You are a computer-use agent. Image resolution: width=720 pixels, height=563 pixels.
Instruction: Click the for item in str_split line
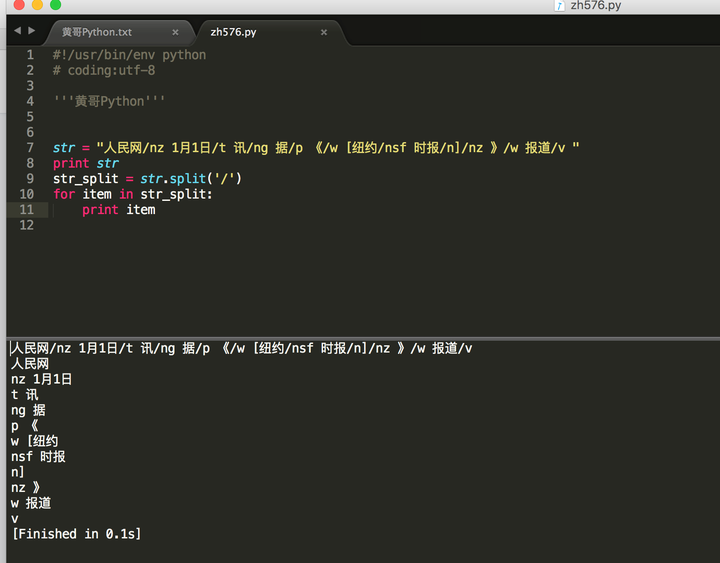point(133,194)
